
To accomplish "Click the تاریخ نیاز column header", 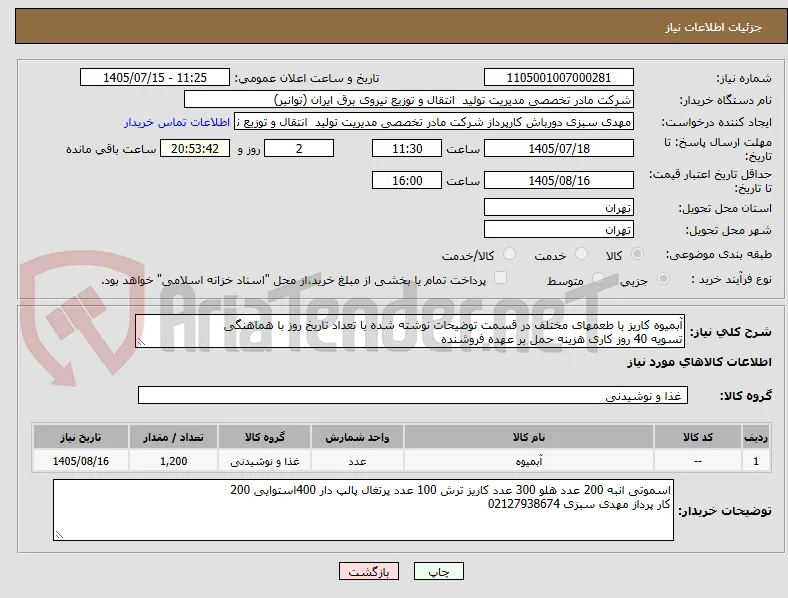I will click(81, 437).
